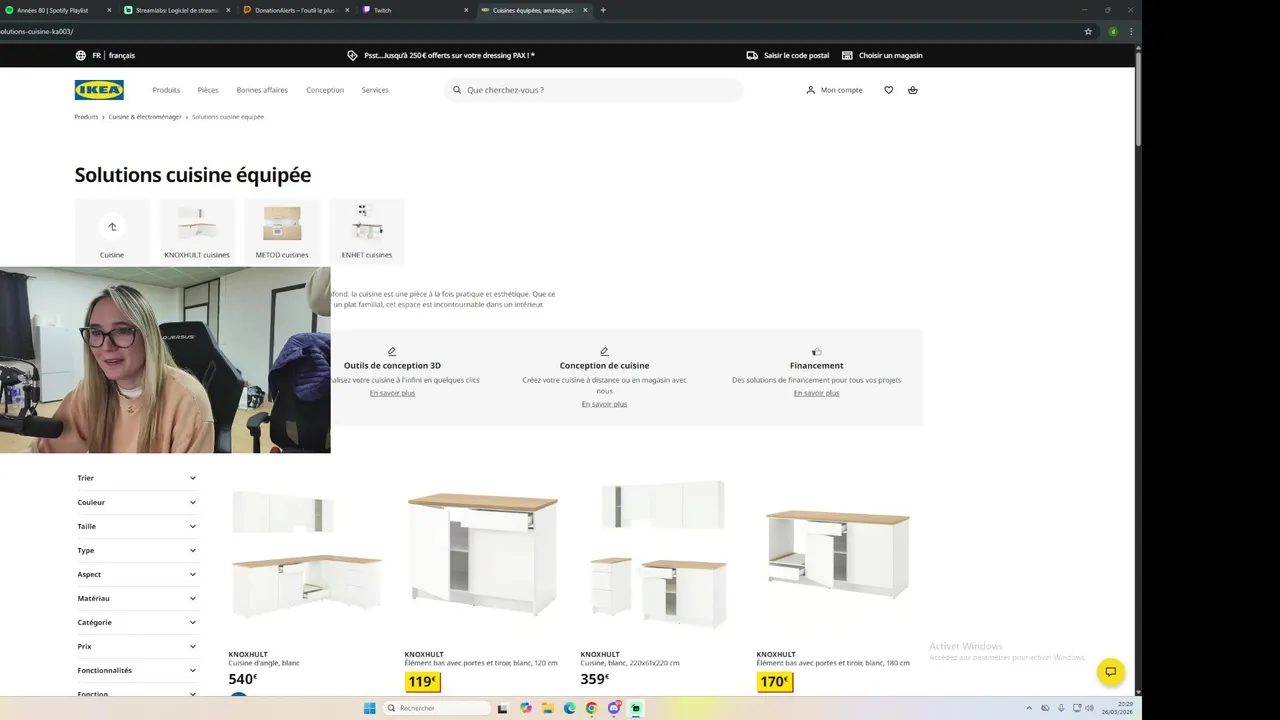
Task: Click the IKEA logo
Action: click(99, 90)
